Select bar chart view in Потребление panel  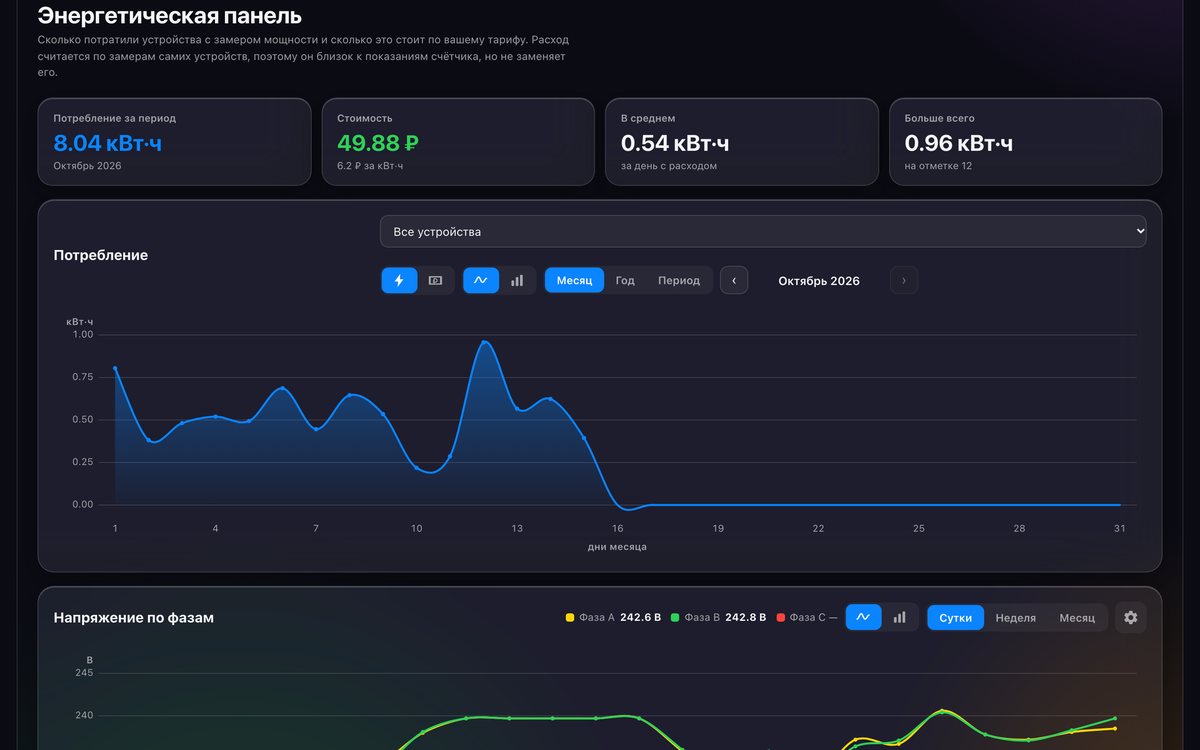[x=517, y=280]
